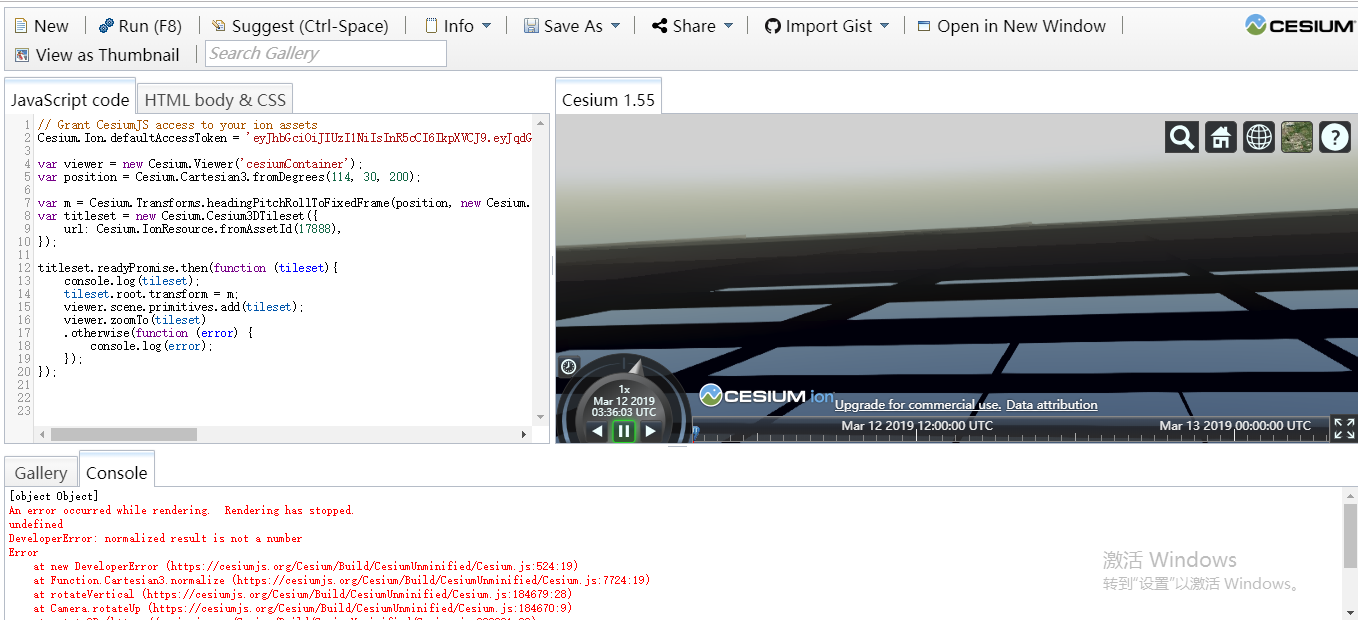The width and height of the screenshot is (1358, 620).
Task: Open the base layer imagery picker
Action: click(1297, 137)
